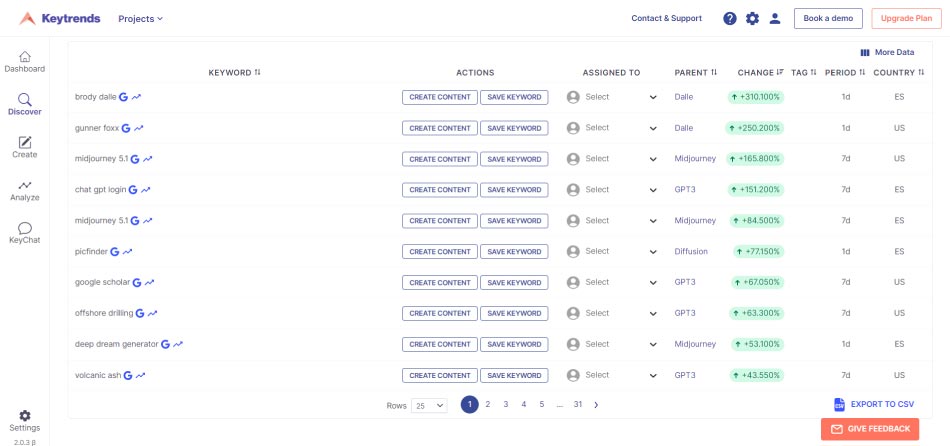
Task: Open the help question mark icon
Action: tap(730, 18)
